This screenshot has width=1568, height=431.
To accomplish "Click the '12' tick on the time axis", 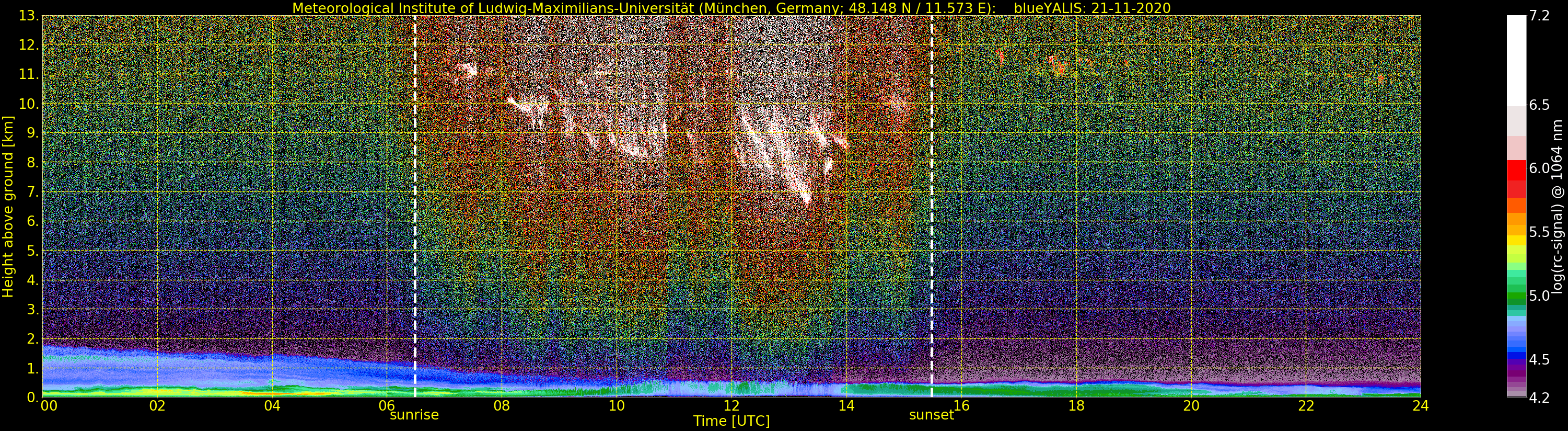I will coord(731,406).
